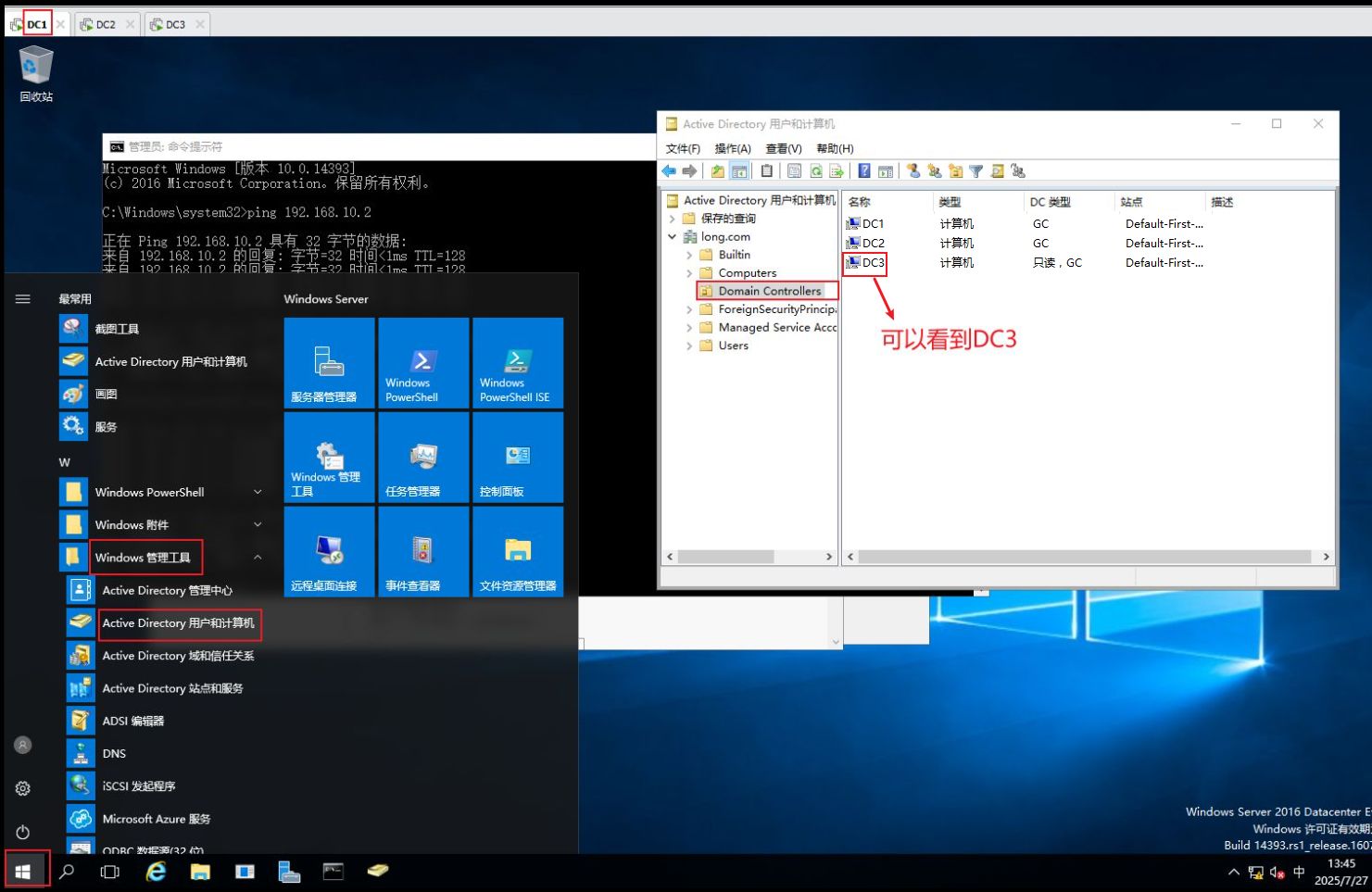Open the 查看(V) menu
The width and height of the screenshot is (1372, 892).
[784, 148]
